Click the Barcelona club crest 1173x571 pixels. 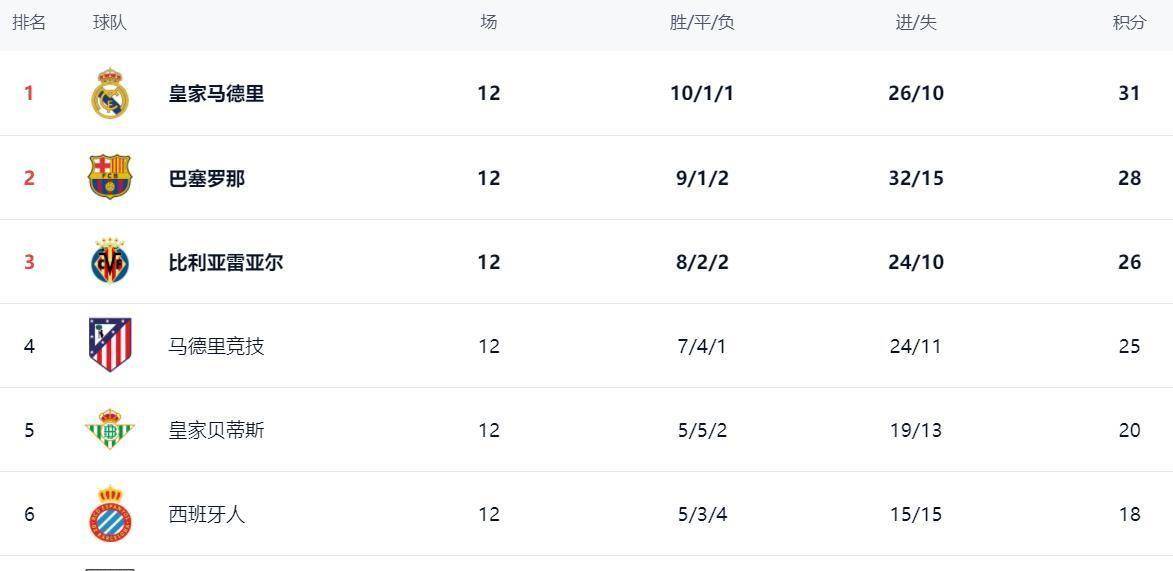coord(110,177)
